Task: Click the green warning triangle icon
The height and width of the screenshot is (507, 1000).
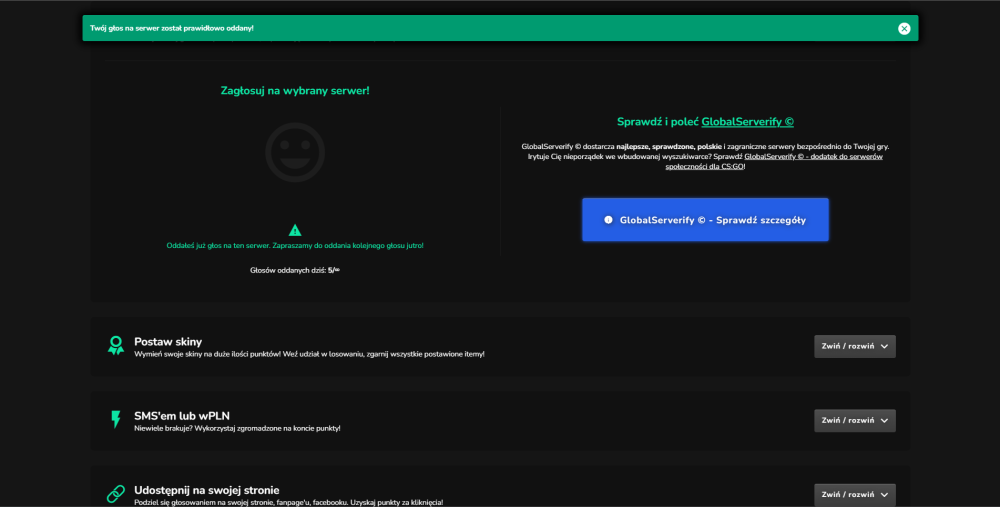Action: pyautogui.click(x=295, y=230)
